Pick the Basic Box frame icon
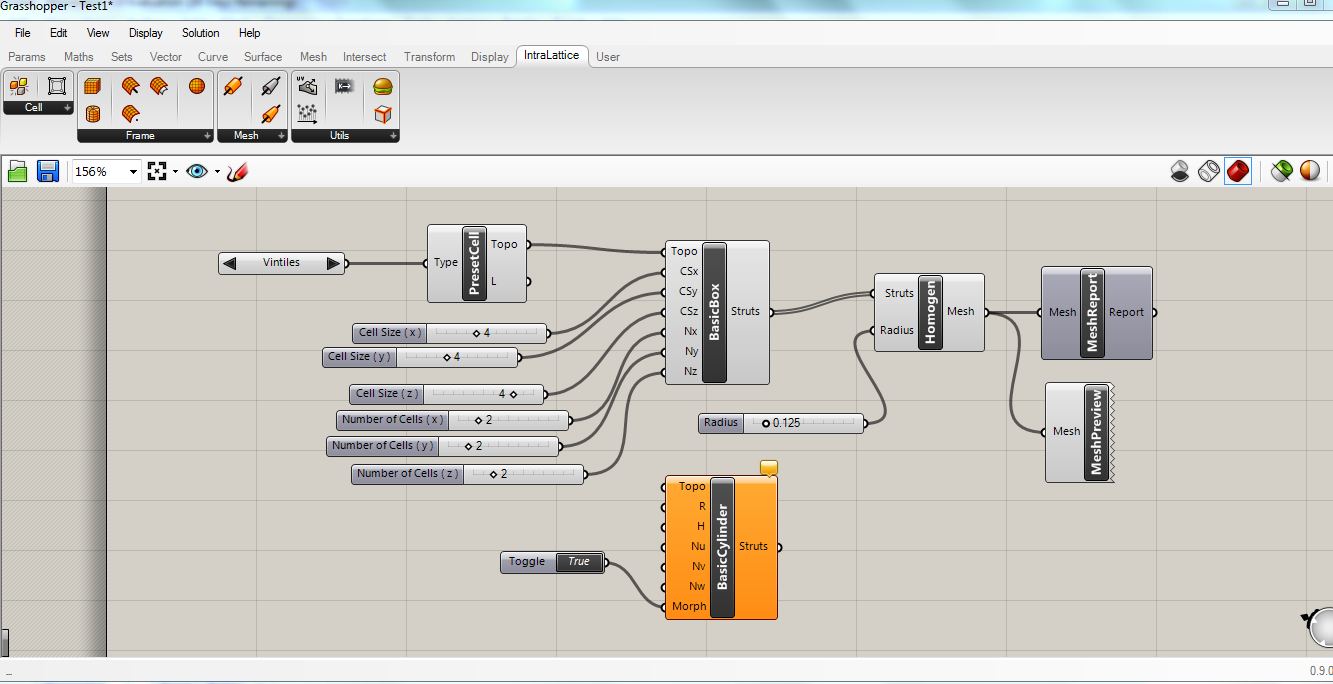 pyautogui.click(x=93, y=87)
